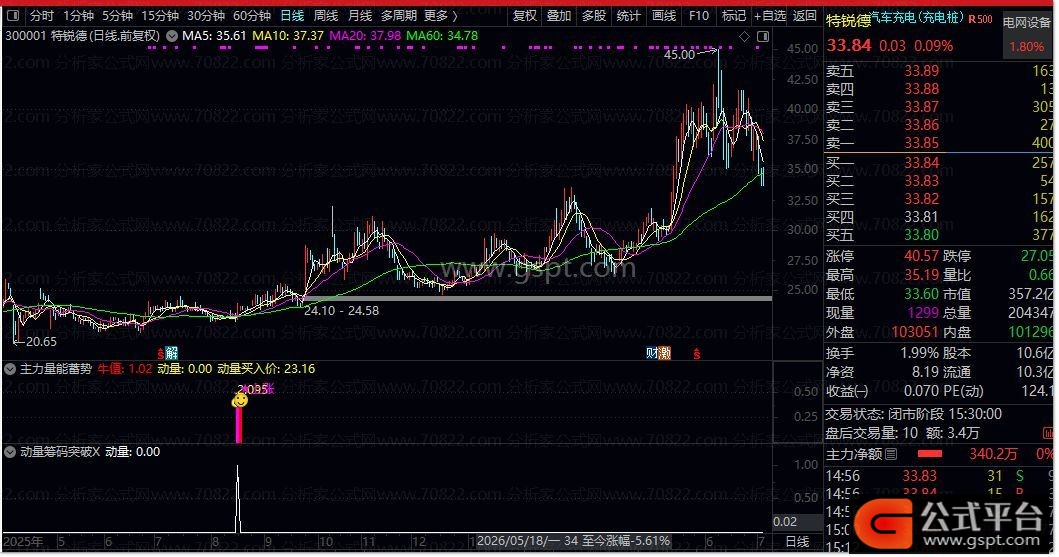The image size is (1059, 557).
Task: Click the 特锐德 stock name in quote panel
Action: point(848,21)
